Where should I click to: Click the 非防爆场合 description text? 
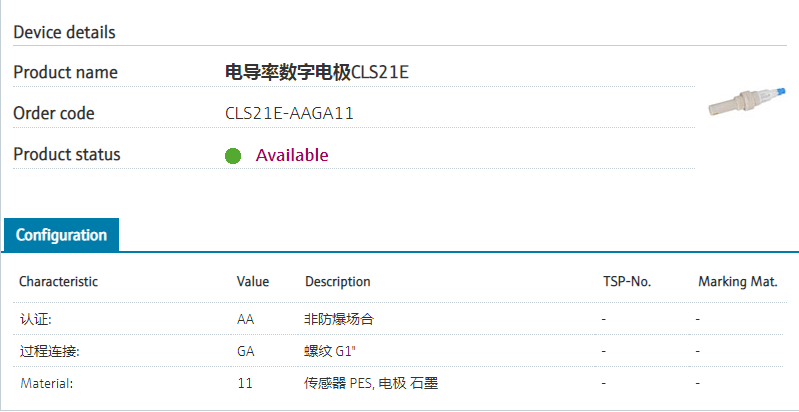339,319
